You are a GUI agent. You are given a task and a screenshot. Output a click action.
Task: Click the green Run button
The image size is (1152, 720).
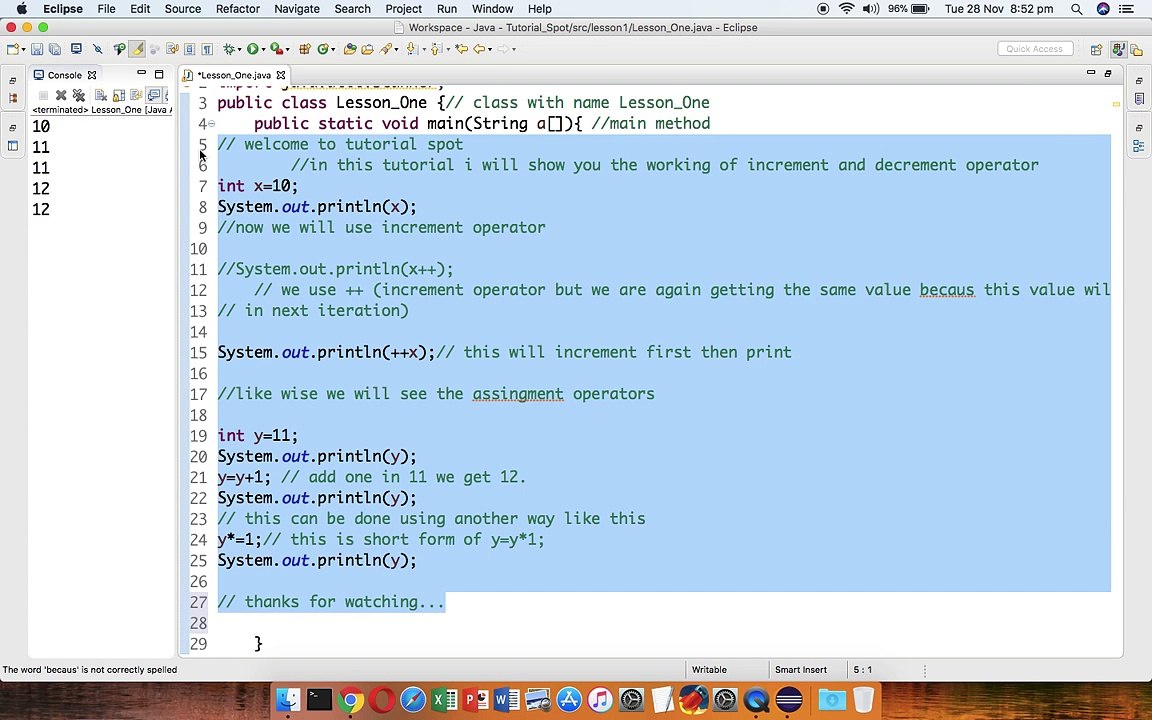(253, 49)
